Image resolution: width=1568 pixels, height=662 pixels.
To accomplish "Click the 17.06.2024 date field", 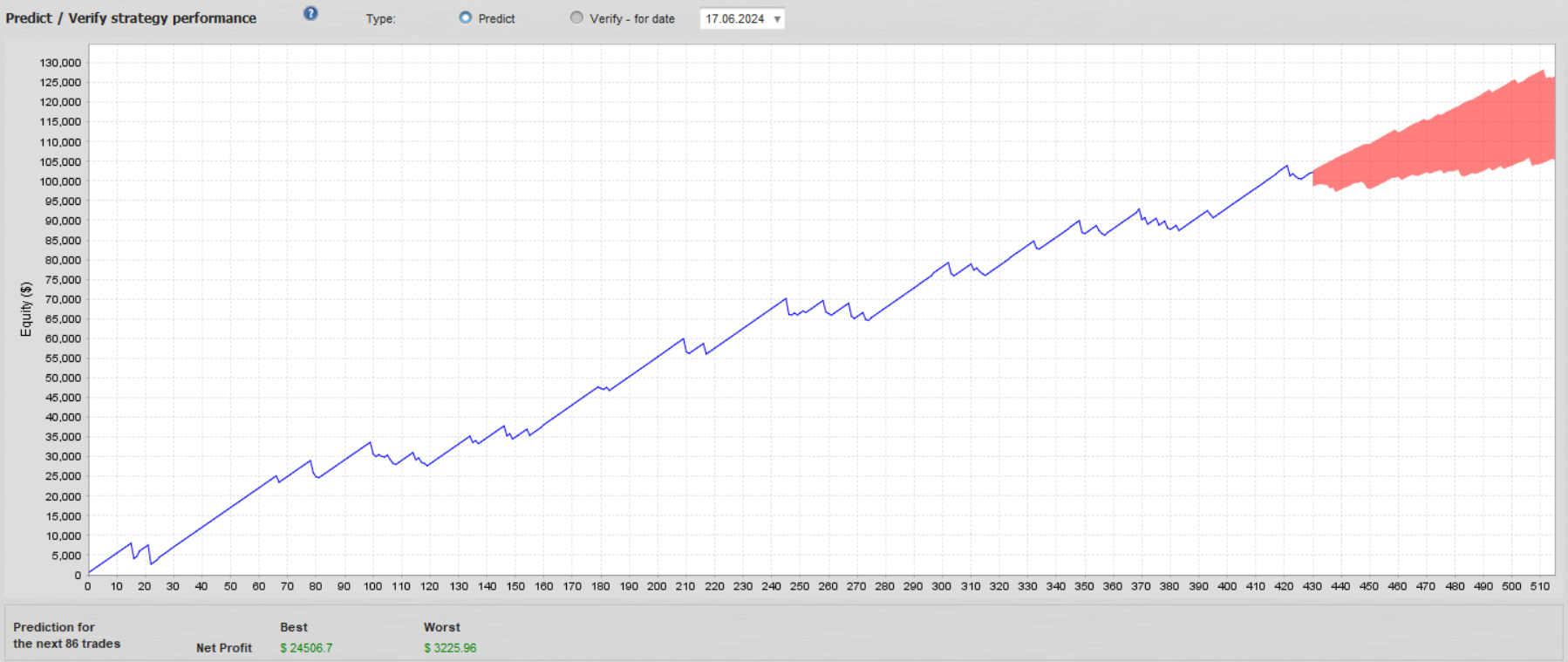I will pos(734,19).
